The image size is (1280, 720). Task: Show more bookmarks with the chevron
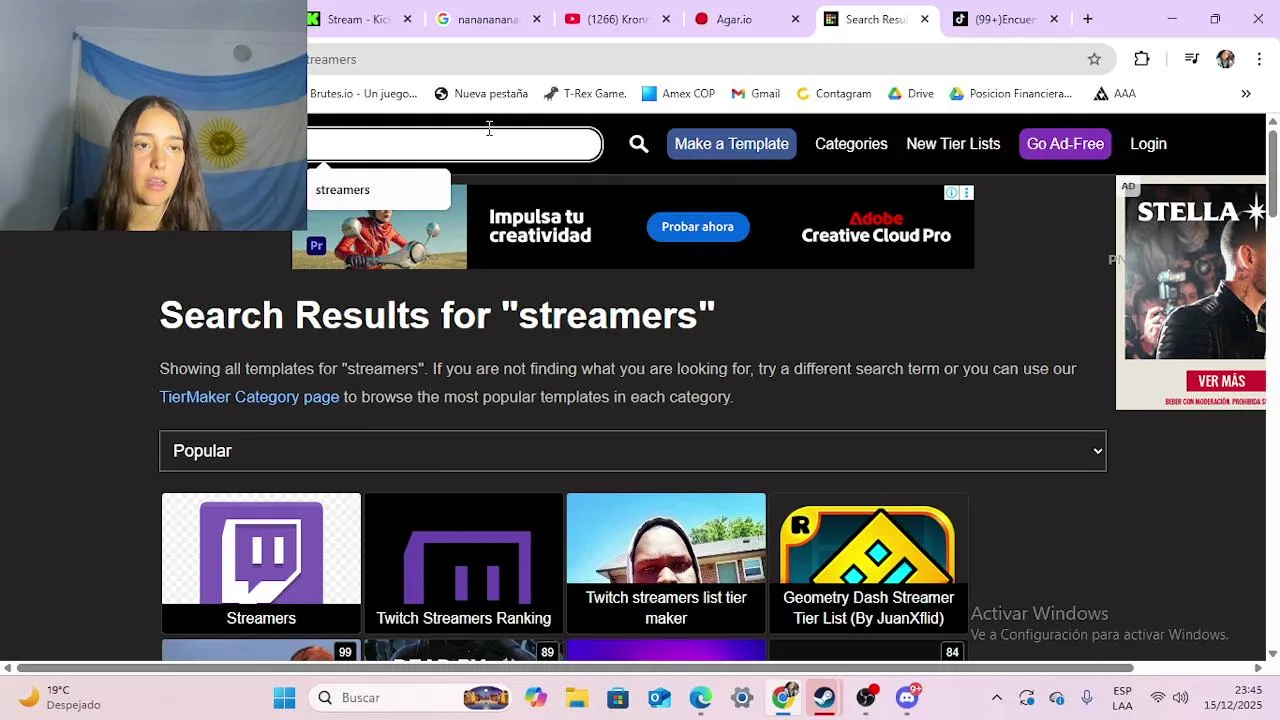[1246, 94]
